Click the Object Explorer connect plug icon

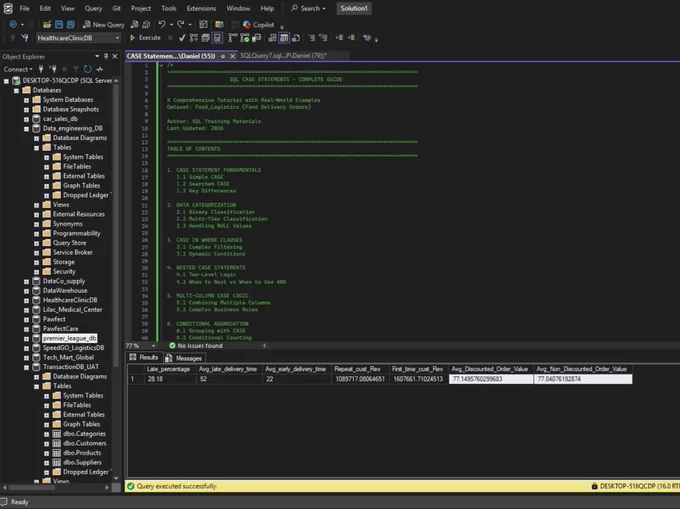pyautogui.click(x=41, y=69)
